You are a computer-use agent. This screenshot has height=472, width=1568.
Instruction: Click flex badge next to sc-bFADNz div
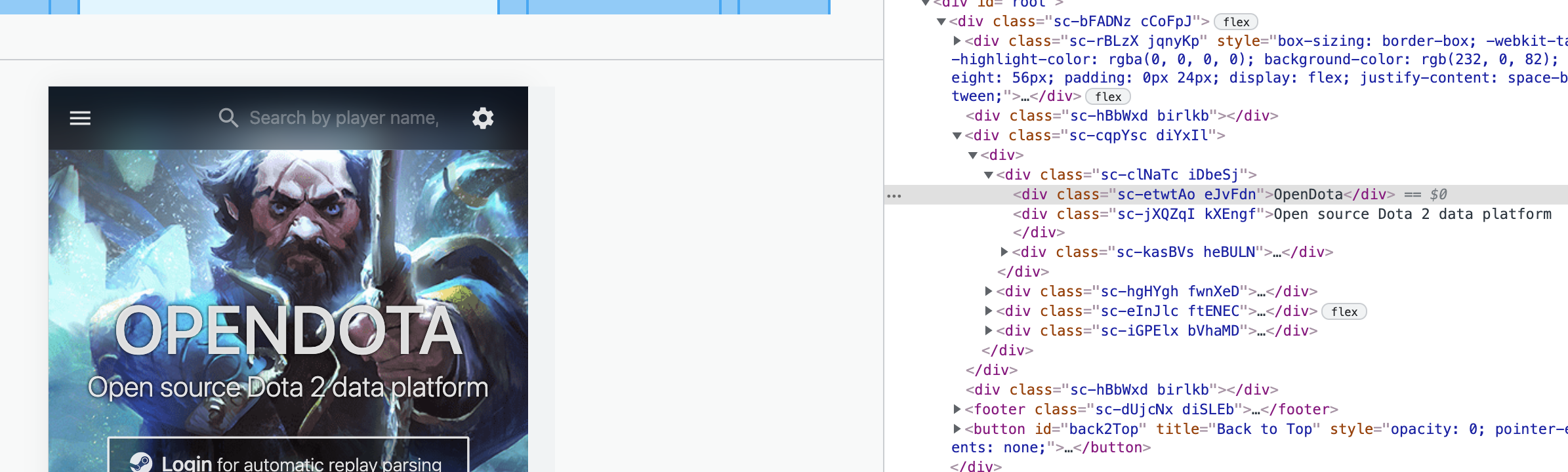[1236, 22]
